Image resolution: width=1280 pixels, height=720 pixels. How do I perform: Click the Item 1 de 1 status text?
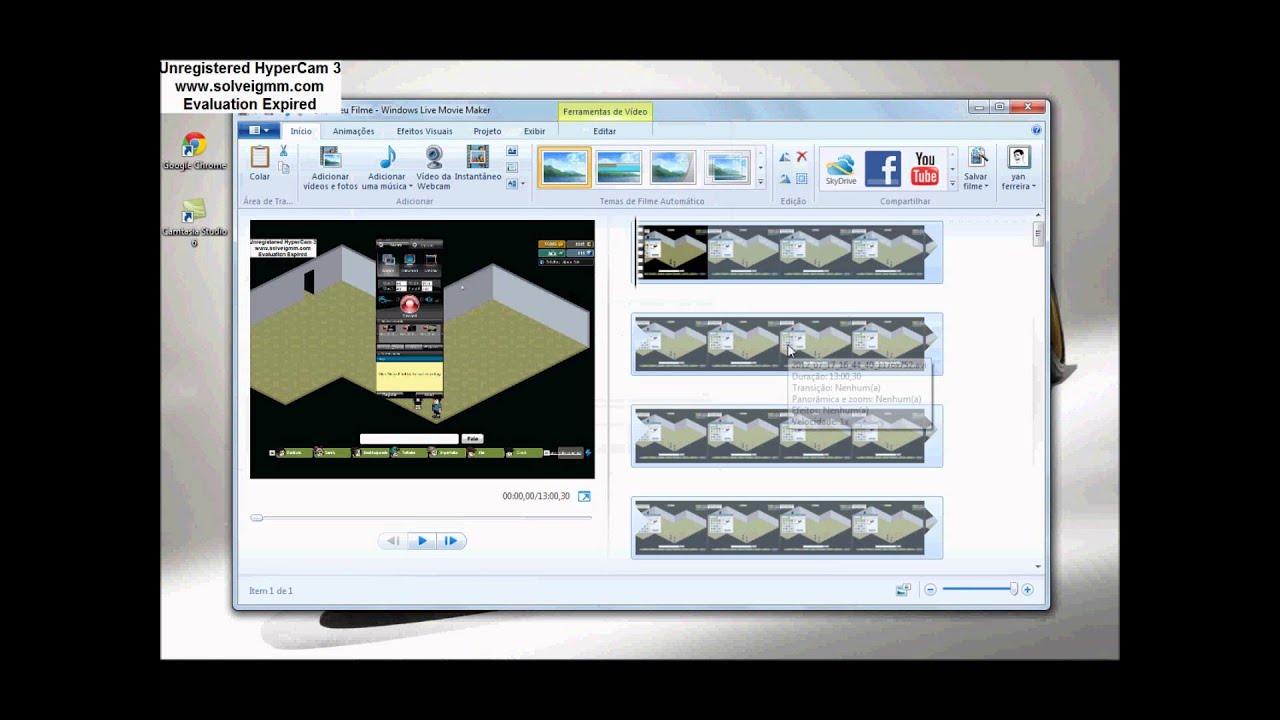tap(271, 591)
